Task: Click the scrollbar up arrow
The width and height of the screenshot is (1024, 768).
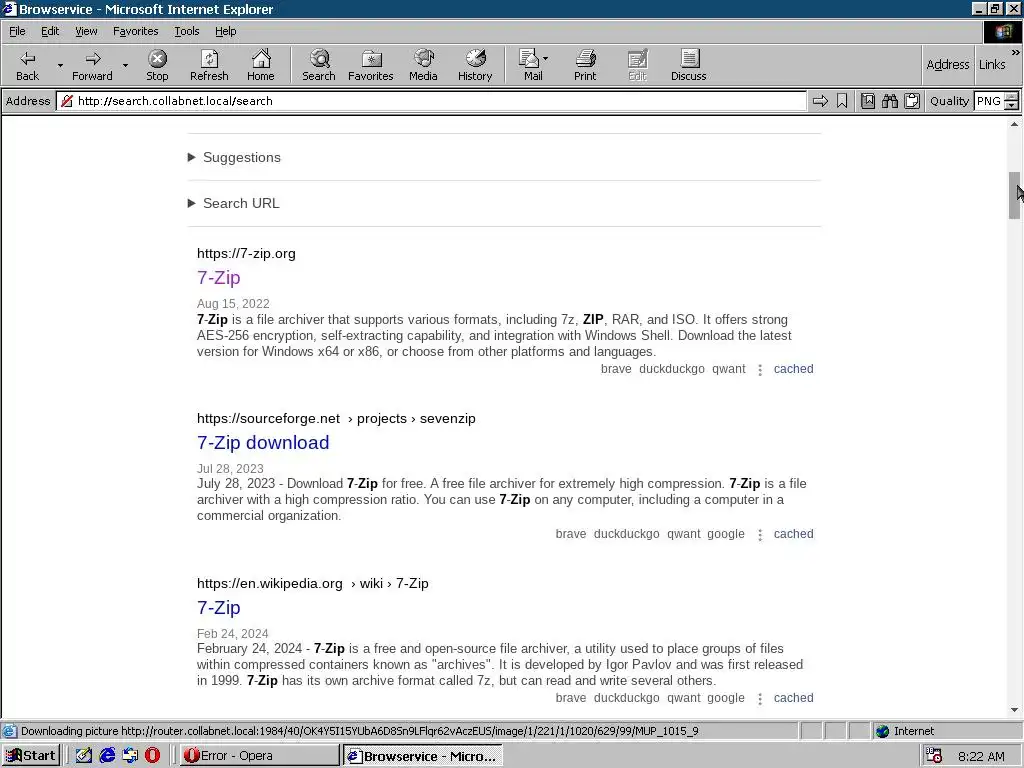Action: 1014,123
